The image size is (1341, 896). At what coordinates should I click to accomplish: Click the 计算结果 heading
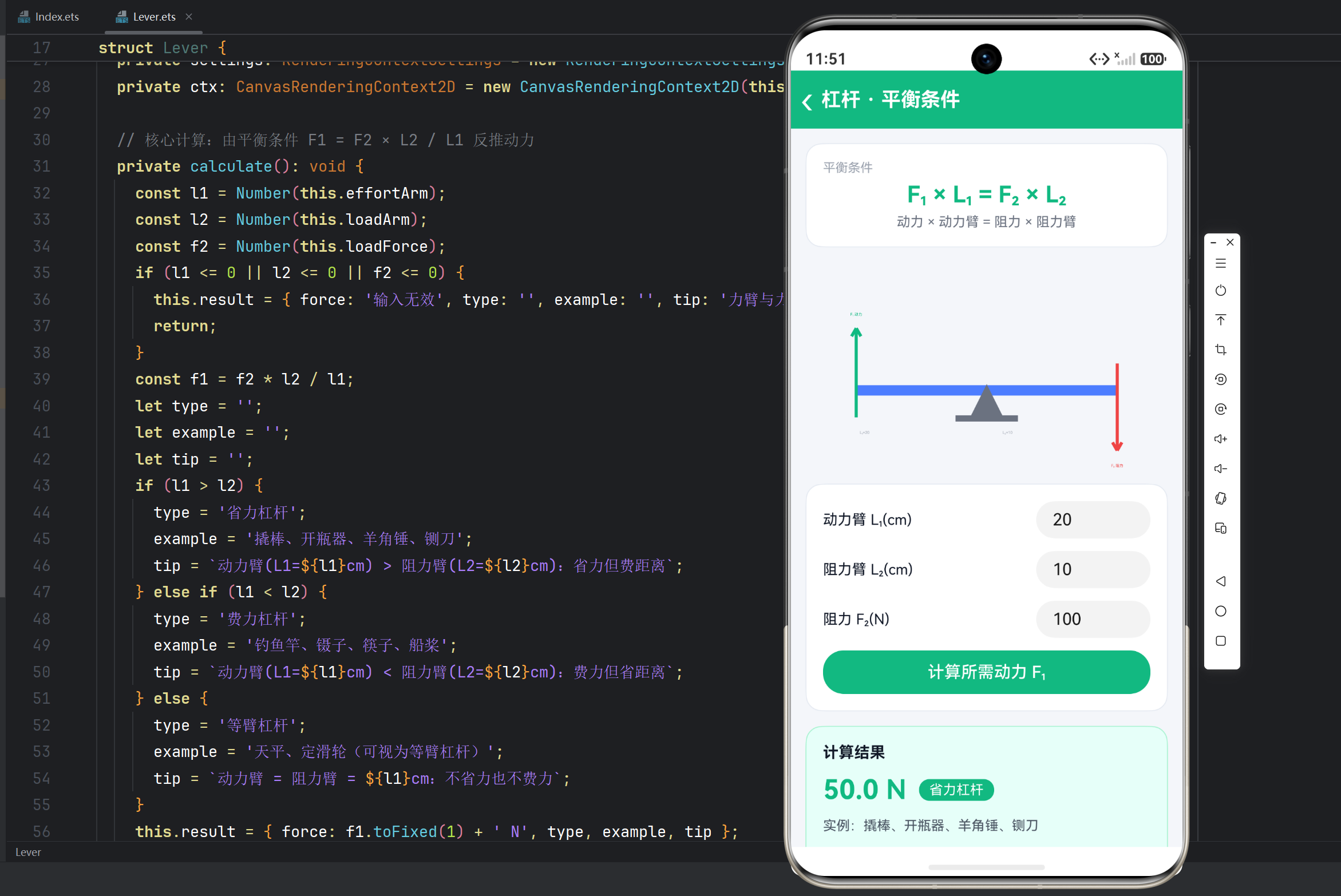854,752
